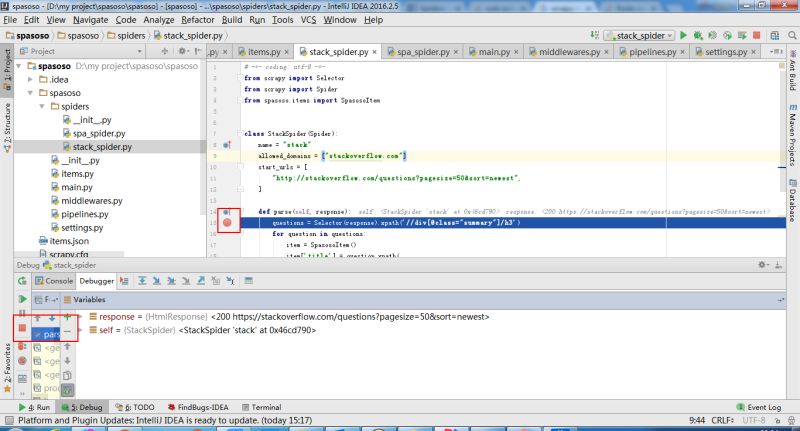Screen dimensions: 800x431
Task: Run stack_spider with coverage icon
Action: 713,35
